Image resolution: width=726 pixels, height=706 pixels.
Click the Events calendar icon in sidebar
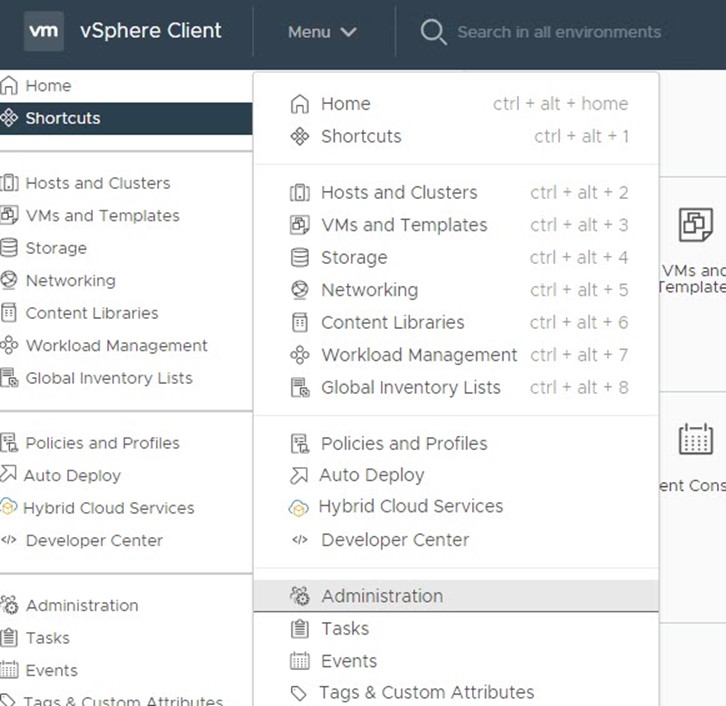click(9, 670)
